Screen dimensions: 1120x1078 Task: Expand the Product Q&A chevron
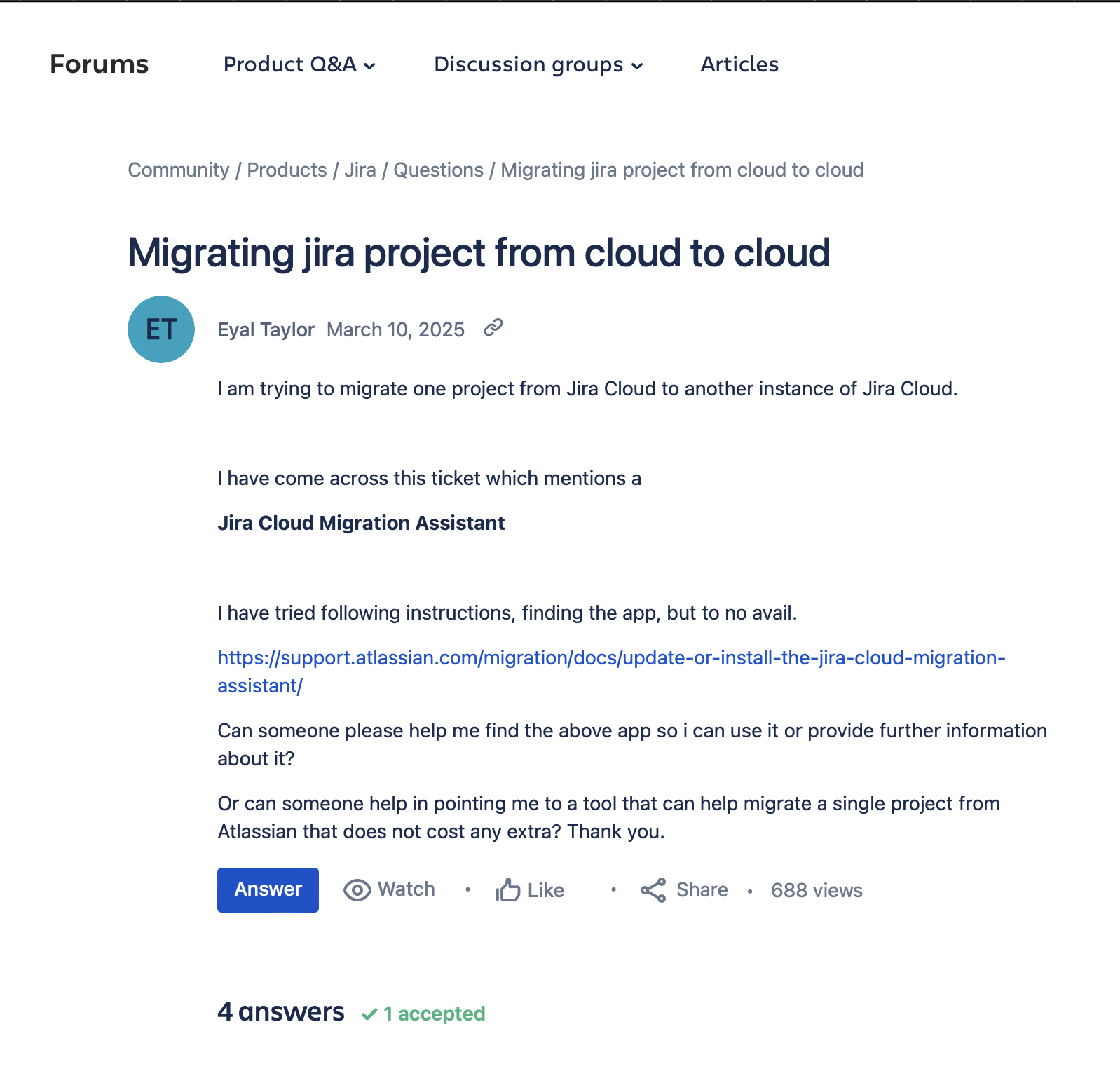pyautogui.click(x=370, y=66)
